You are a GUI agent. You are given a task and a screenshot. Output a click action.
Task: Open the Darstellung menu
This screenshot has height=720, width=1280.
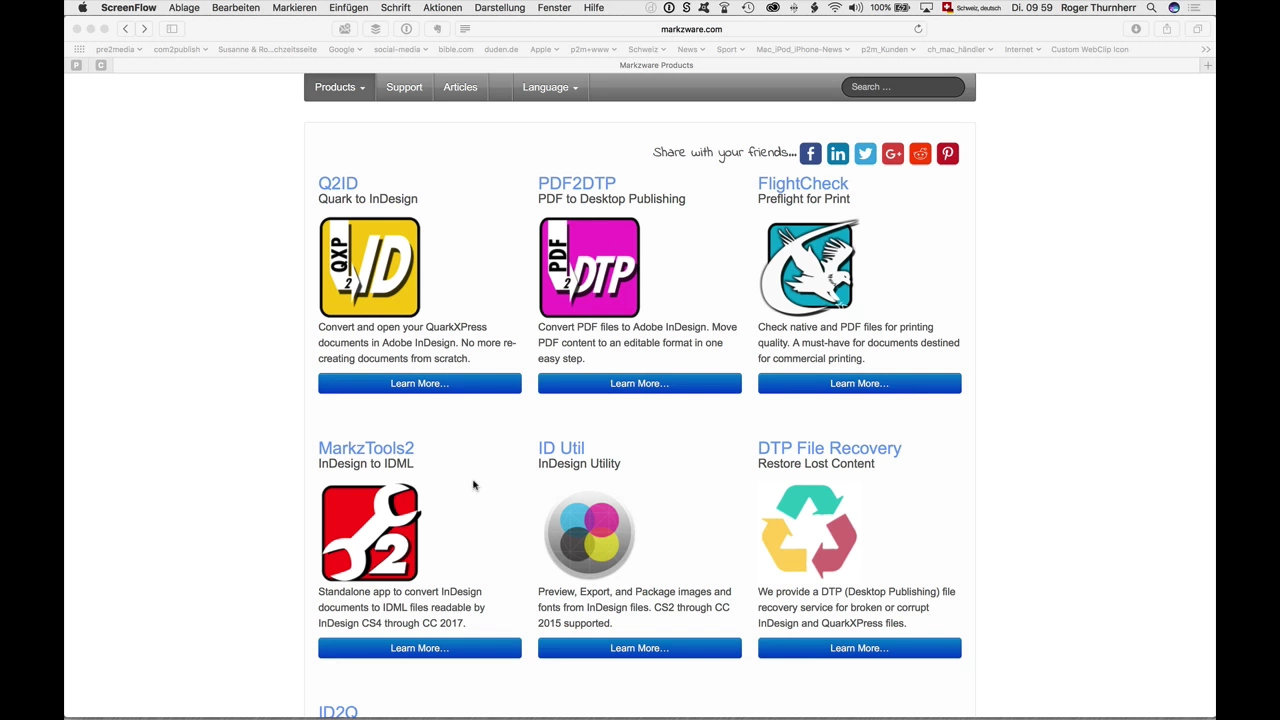(x=500, y=7)
